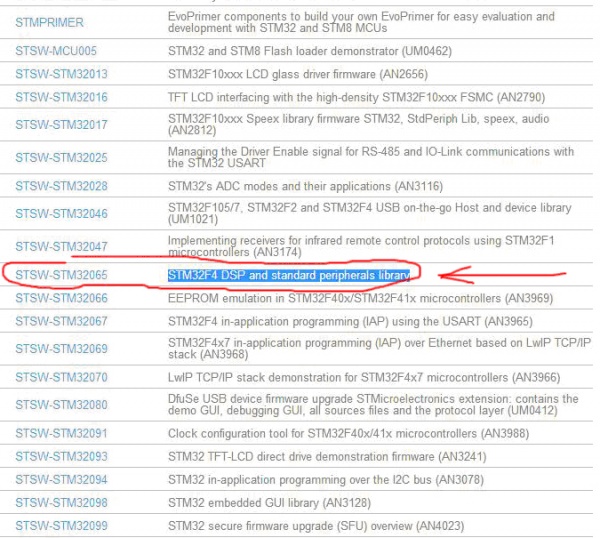The width and height of the screenshot is (600, 538).
Task: Click the Speex library firmware (AN2812) description
Action: [359, 125]
